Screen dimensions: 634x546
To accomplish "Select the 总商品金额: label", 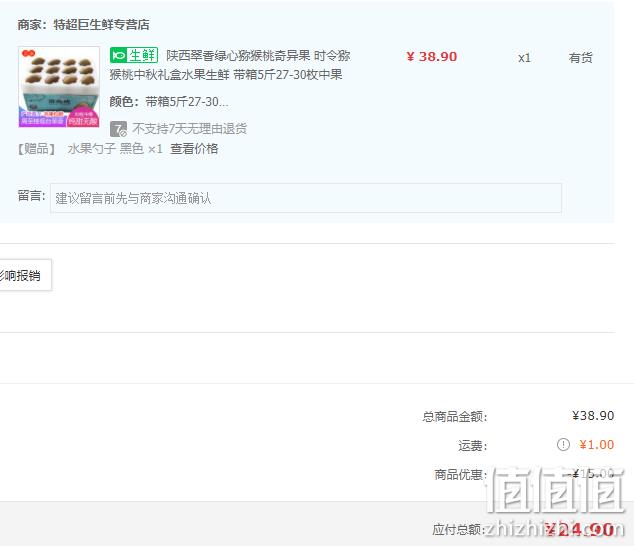I will point(455,417).
